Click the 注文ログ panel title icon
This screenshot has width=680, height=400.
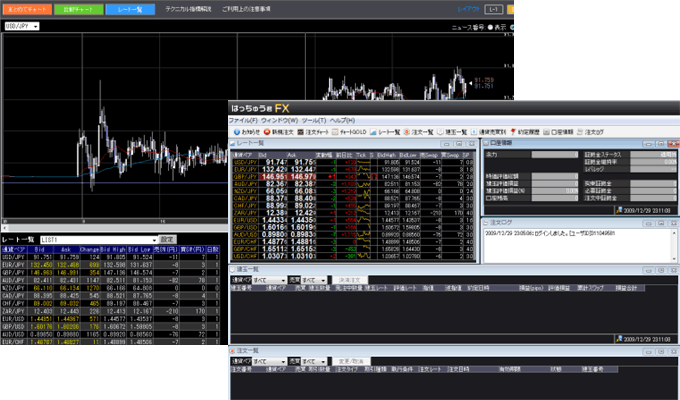486,223
